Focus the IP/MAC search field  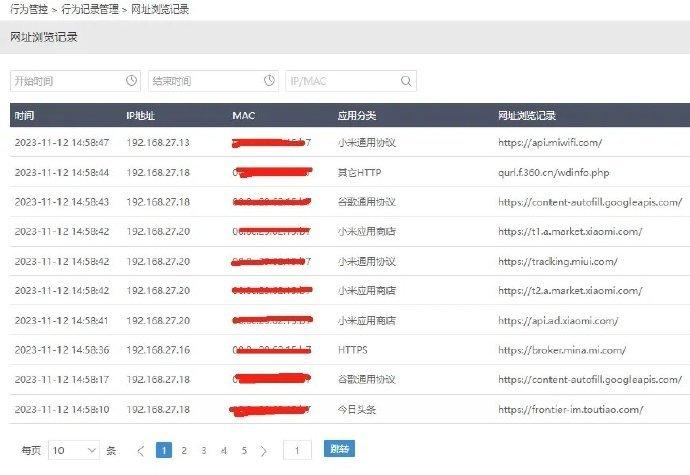point(351,81)
